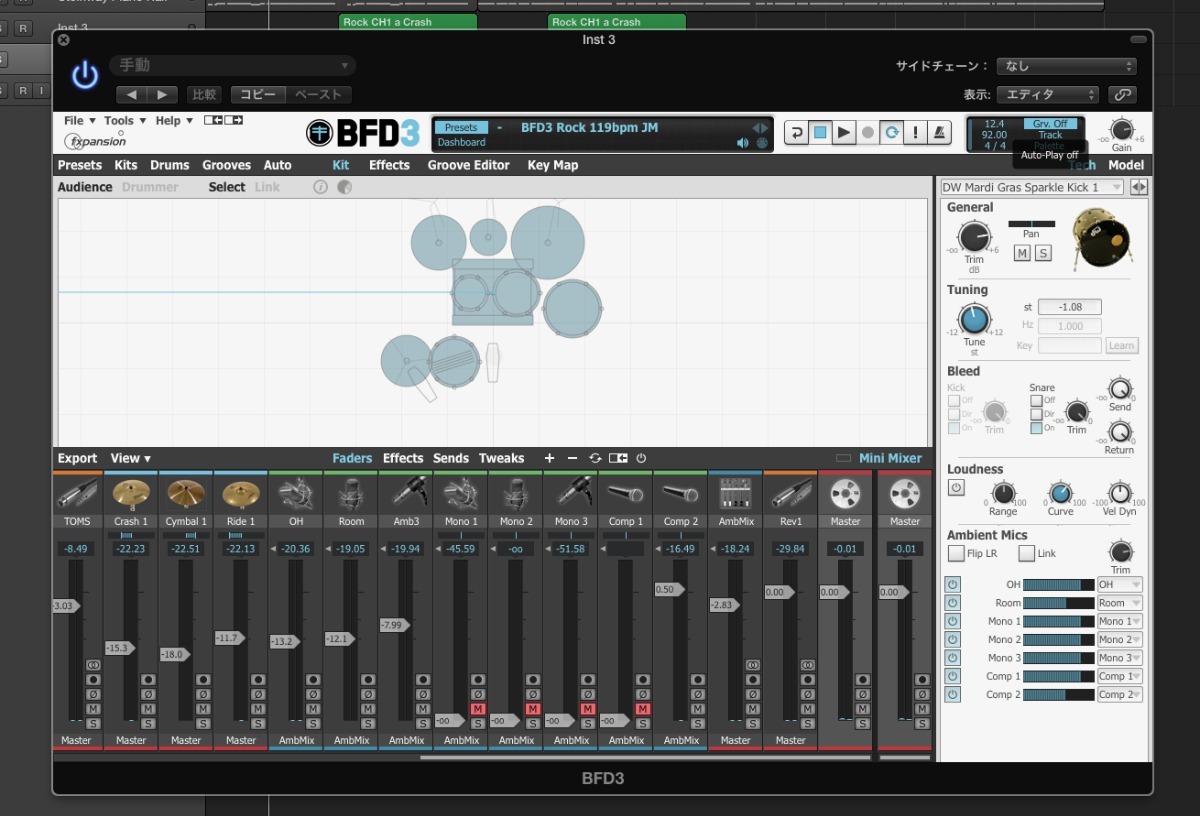
Task: Click the MIDI connector icon in preset display
Action: tap(762, 143)
